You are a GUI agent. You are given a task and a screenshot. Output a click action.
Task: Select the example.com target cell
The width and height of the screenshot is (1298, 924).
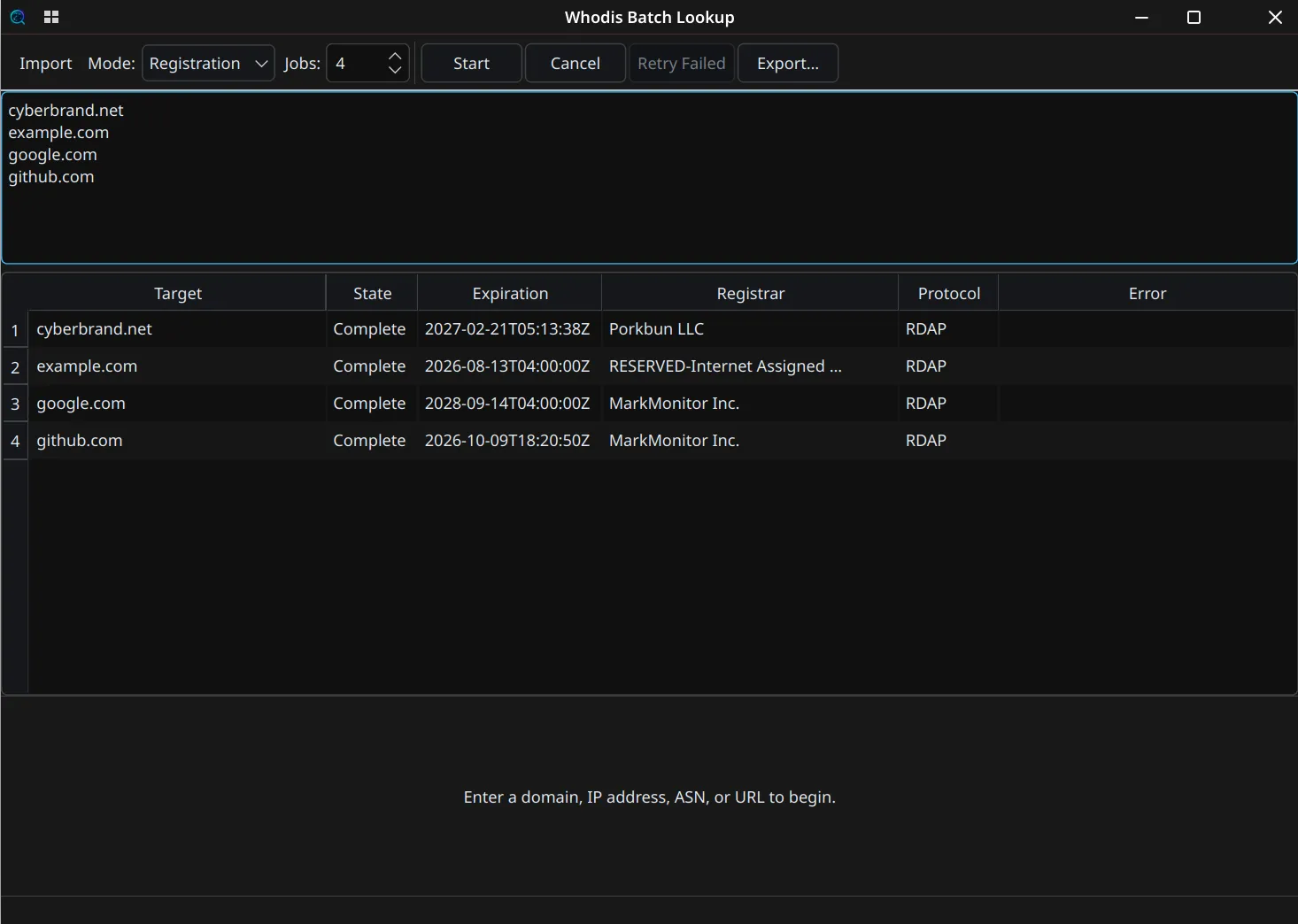tap(177, 366)
